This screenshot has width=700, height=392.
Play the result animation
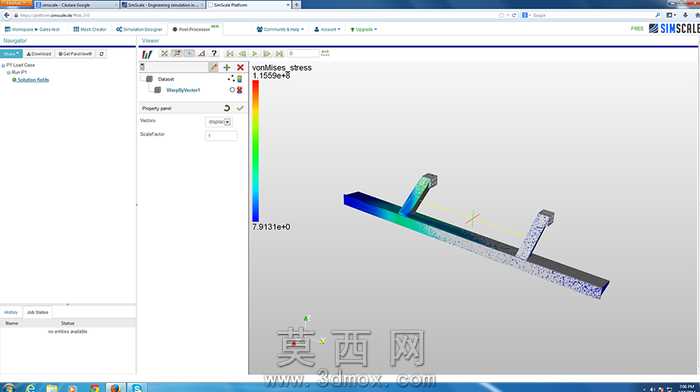coord(254,54)
